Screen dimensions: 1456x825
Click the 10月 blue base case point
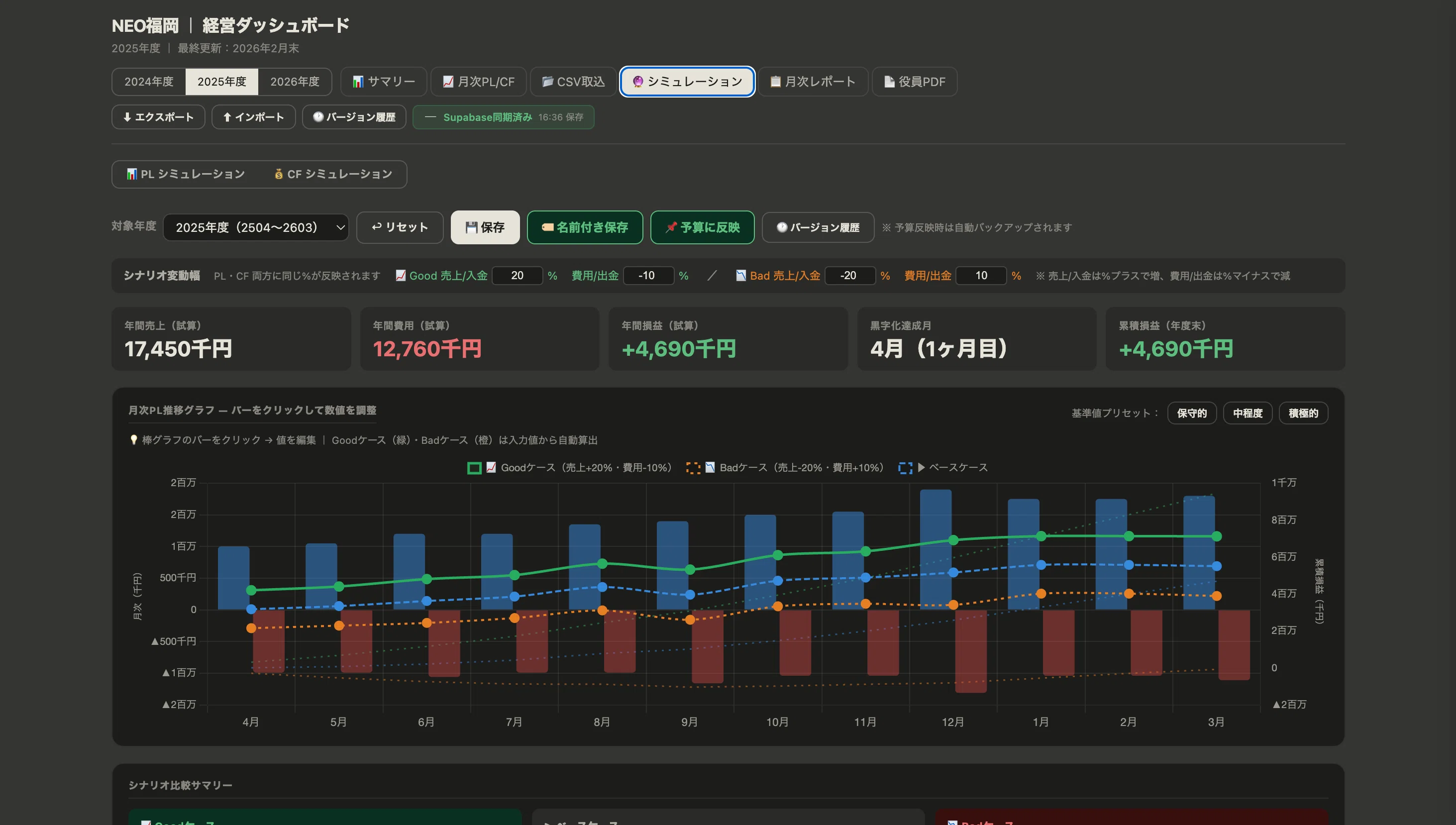tap(778, 580)
